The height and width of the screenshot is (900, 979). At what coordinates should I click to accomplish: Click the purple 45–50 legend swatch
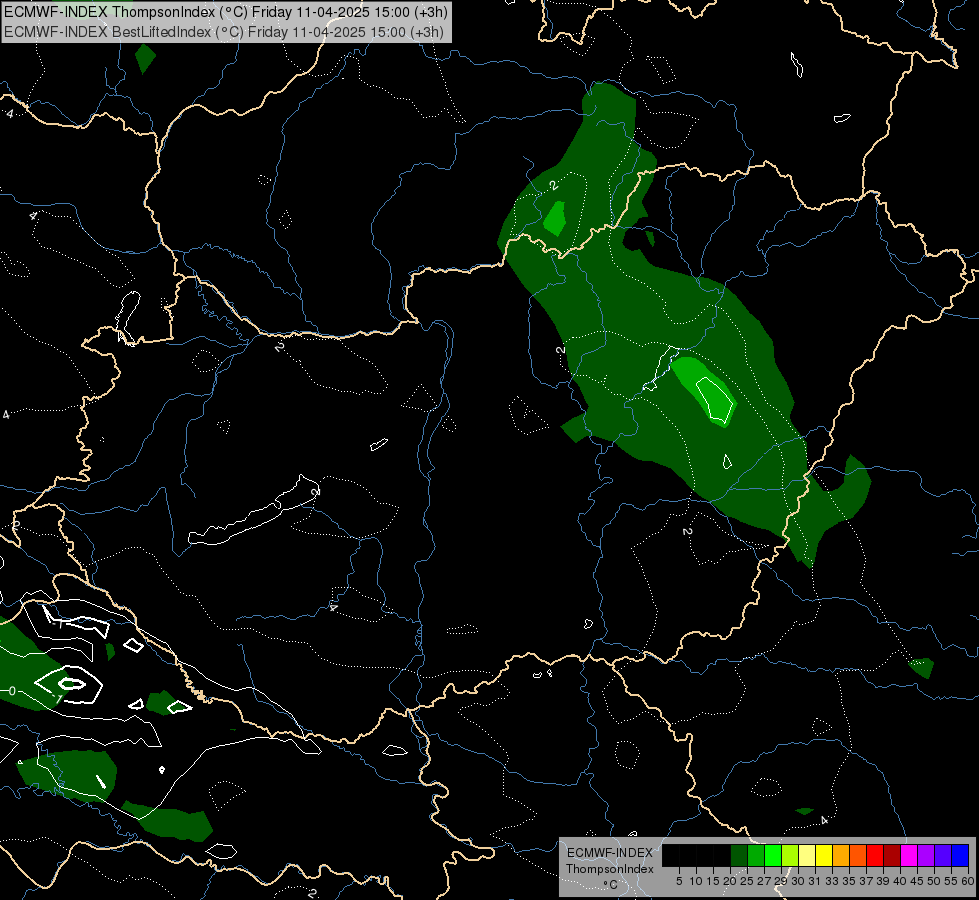tap(926, 855)
